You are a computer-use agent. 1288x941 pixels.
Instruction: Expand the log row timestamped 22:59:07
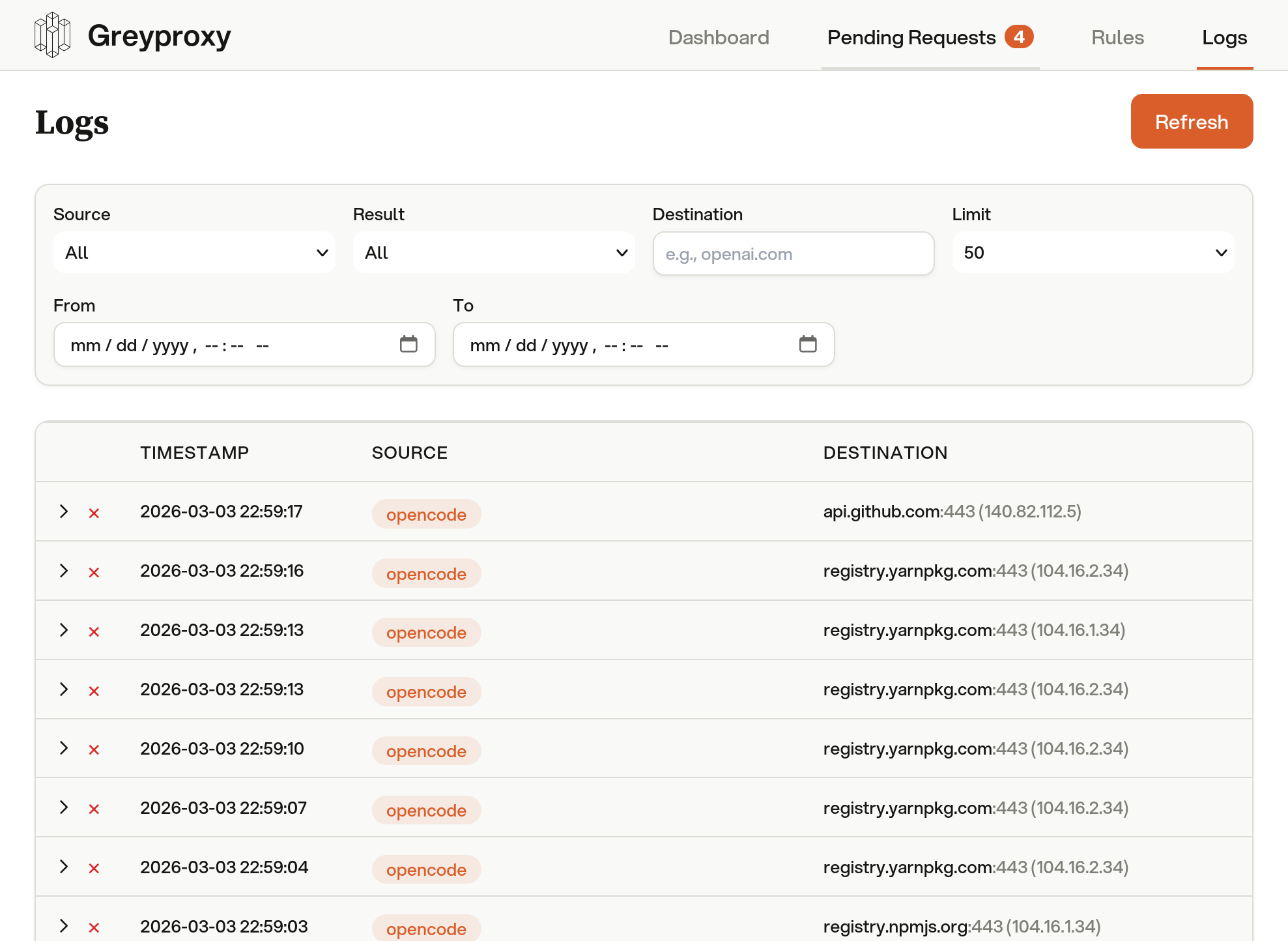(63, 808)
